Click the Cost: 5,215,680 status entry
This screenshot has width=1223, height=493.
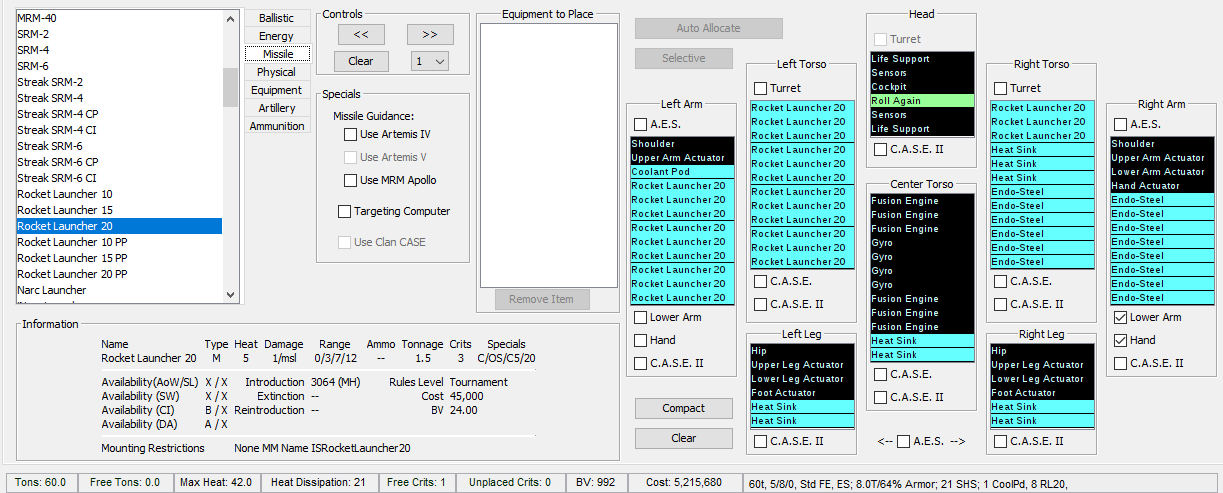683,482
